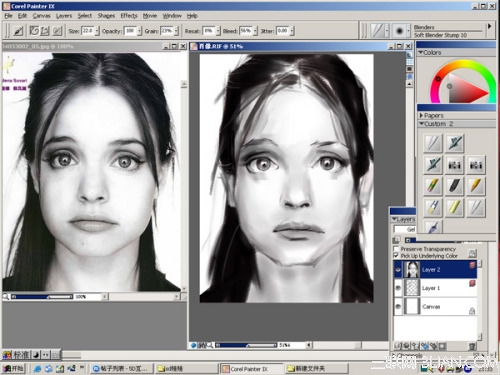Choose the multicolor pencil brush icon
Image resolution: width=500 pixels, height=375 pixels.
pos(433,186)
